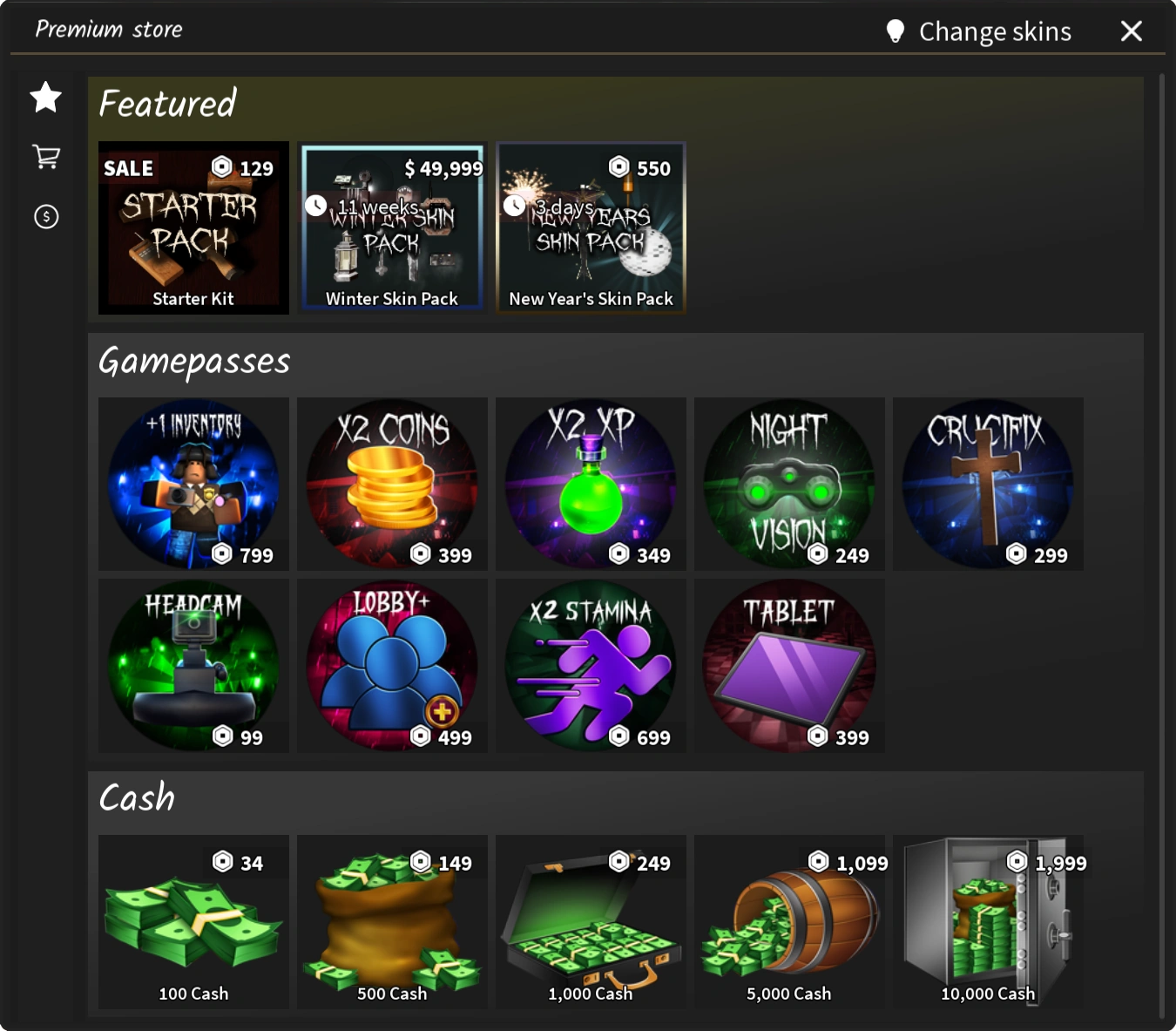
Task: Select the +1 Inventory gamepass
Action: pyautogui.click(x=193, y=485)
